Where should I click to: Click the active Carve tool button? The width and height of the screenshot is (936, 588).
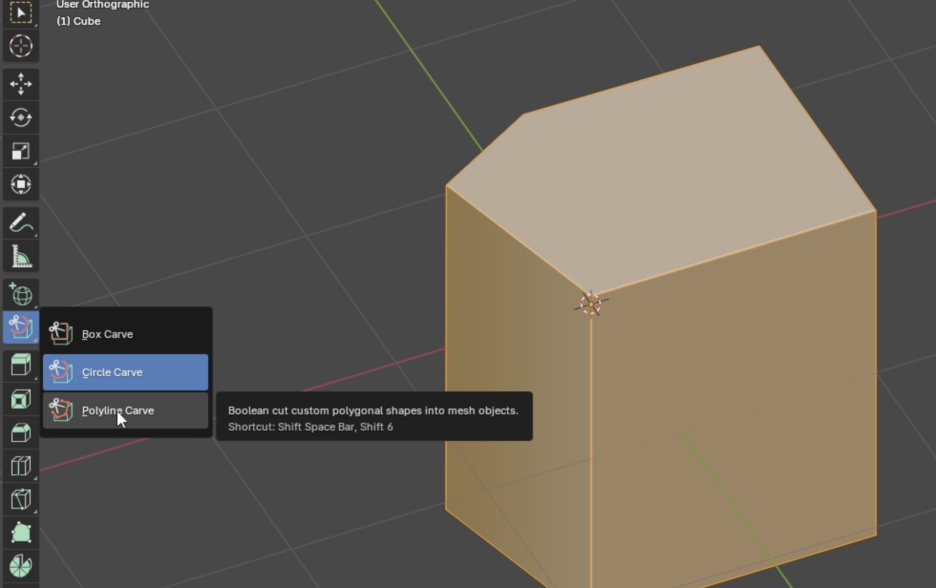(x=21, y=327)
